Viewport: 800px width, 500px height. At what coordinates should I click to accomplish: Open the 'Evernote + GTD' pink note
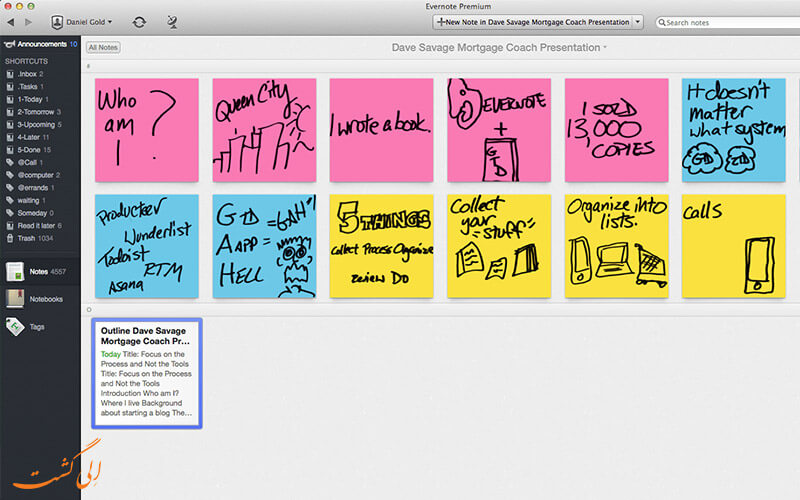pyautogui.click(x=499, y=130)
